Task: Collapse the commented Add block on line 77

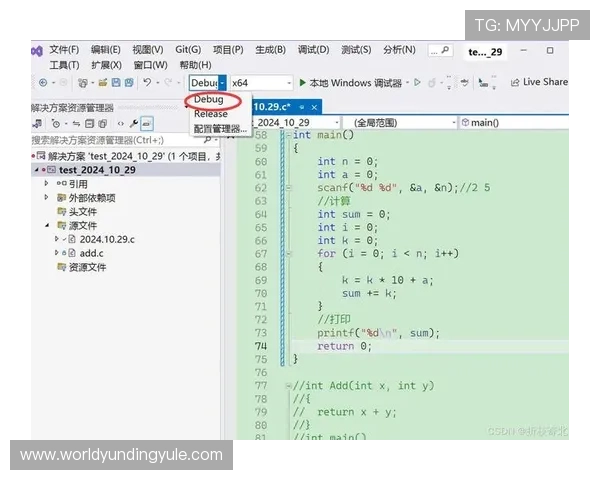Action: point(289,386)
